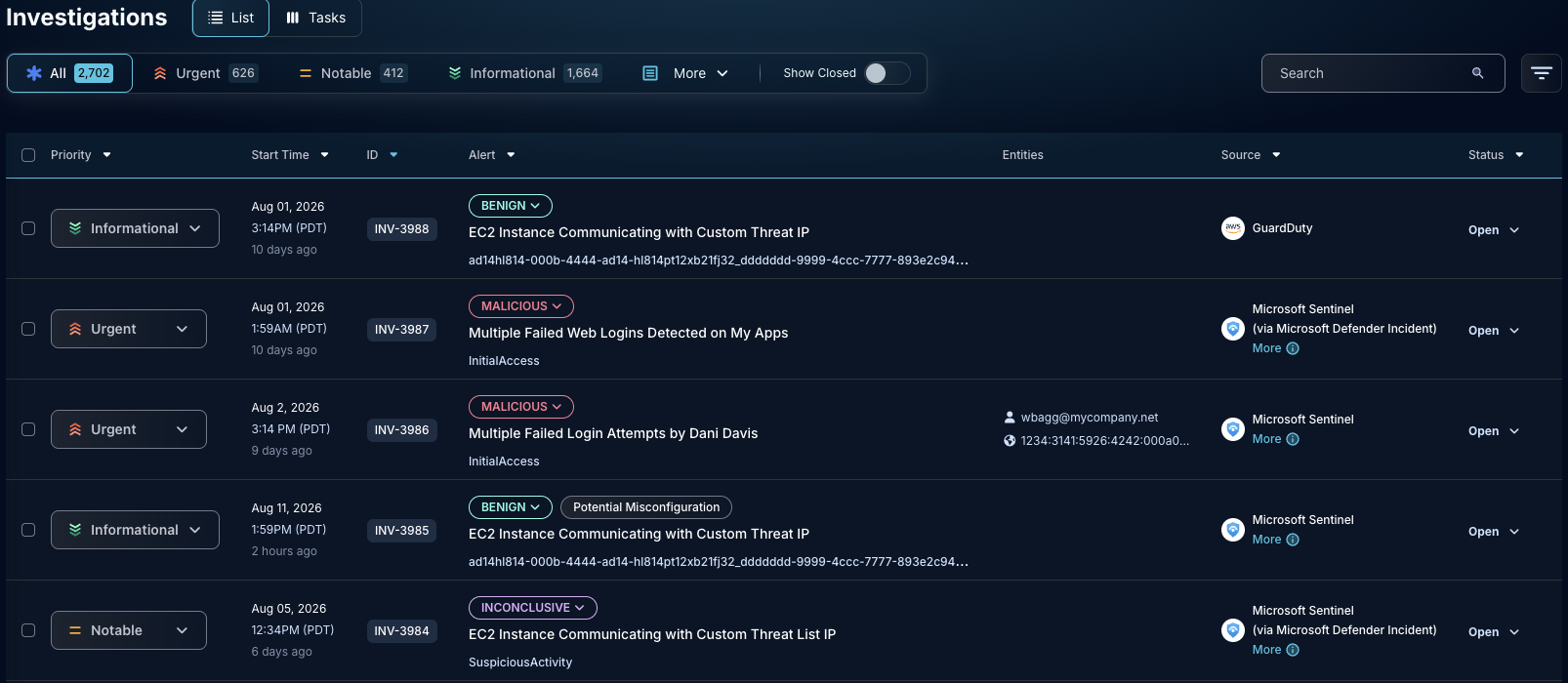Open the Urgent priority dropdown for INV-3987

[x=129, y=329]
